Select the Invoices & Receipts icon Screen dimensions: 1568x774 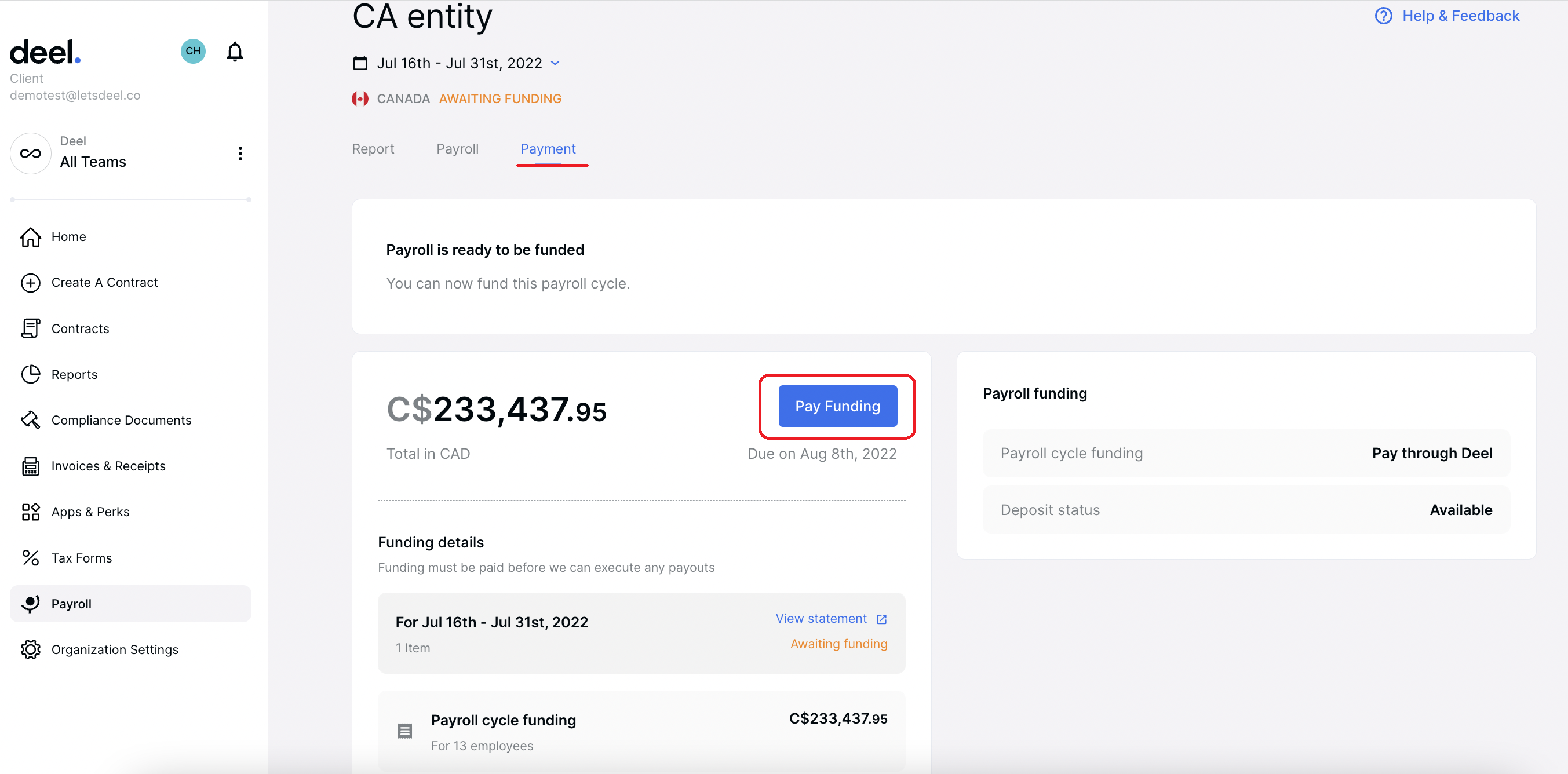(31, 465)
